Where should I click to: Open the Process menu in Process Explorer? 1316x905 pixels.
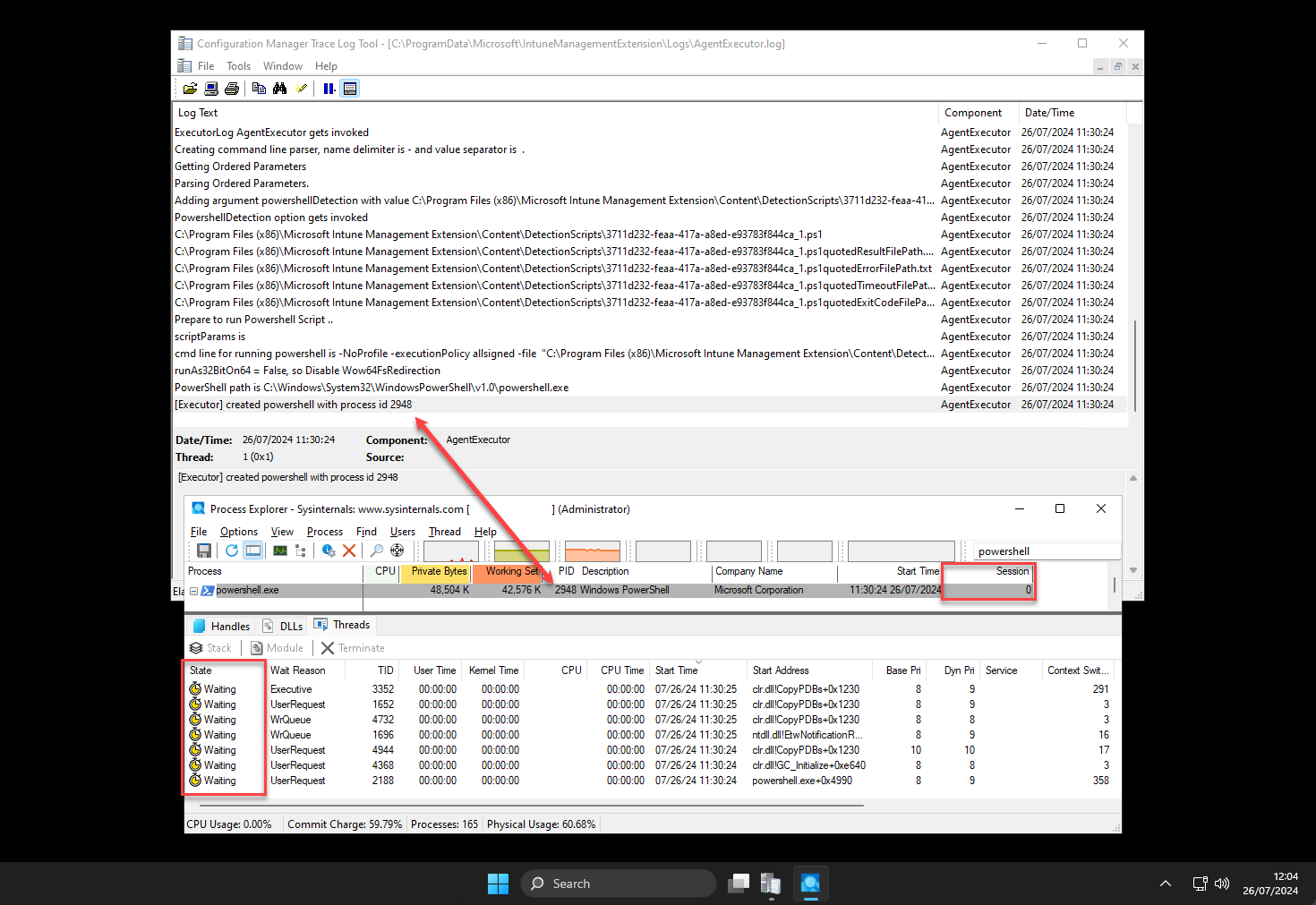(324, 532)
